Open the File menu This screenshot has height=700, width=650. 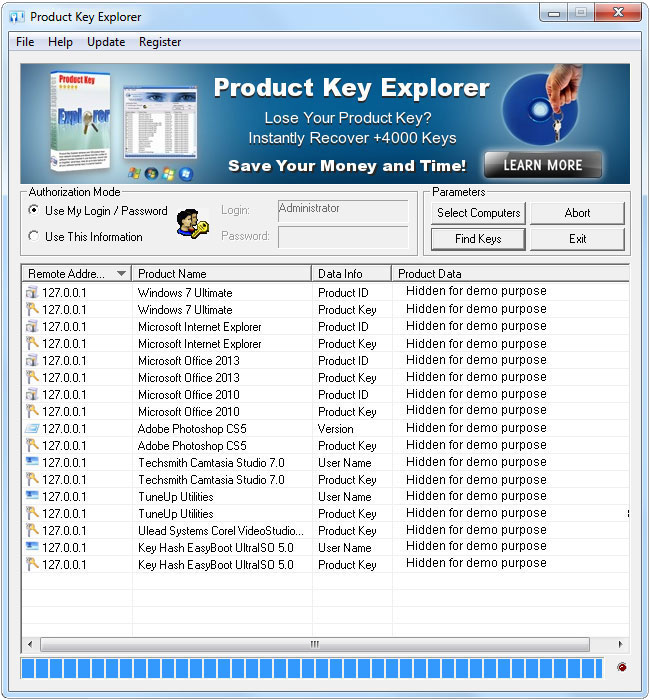(25, 42)
